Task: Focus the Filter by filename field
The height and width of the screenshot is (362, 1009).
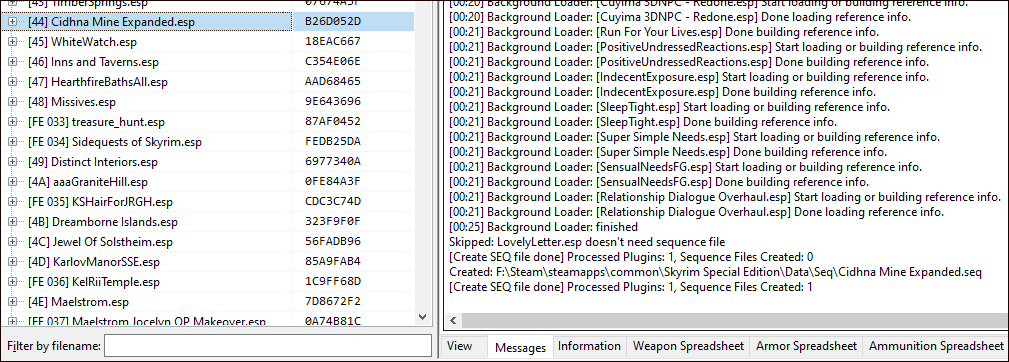Action: 268,346
